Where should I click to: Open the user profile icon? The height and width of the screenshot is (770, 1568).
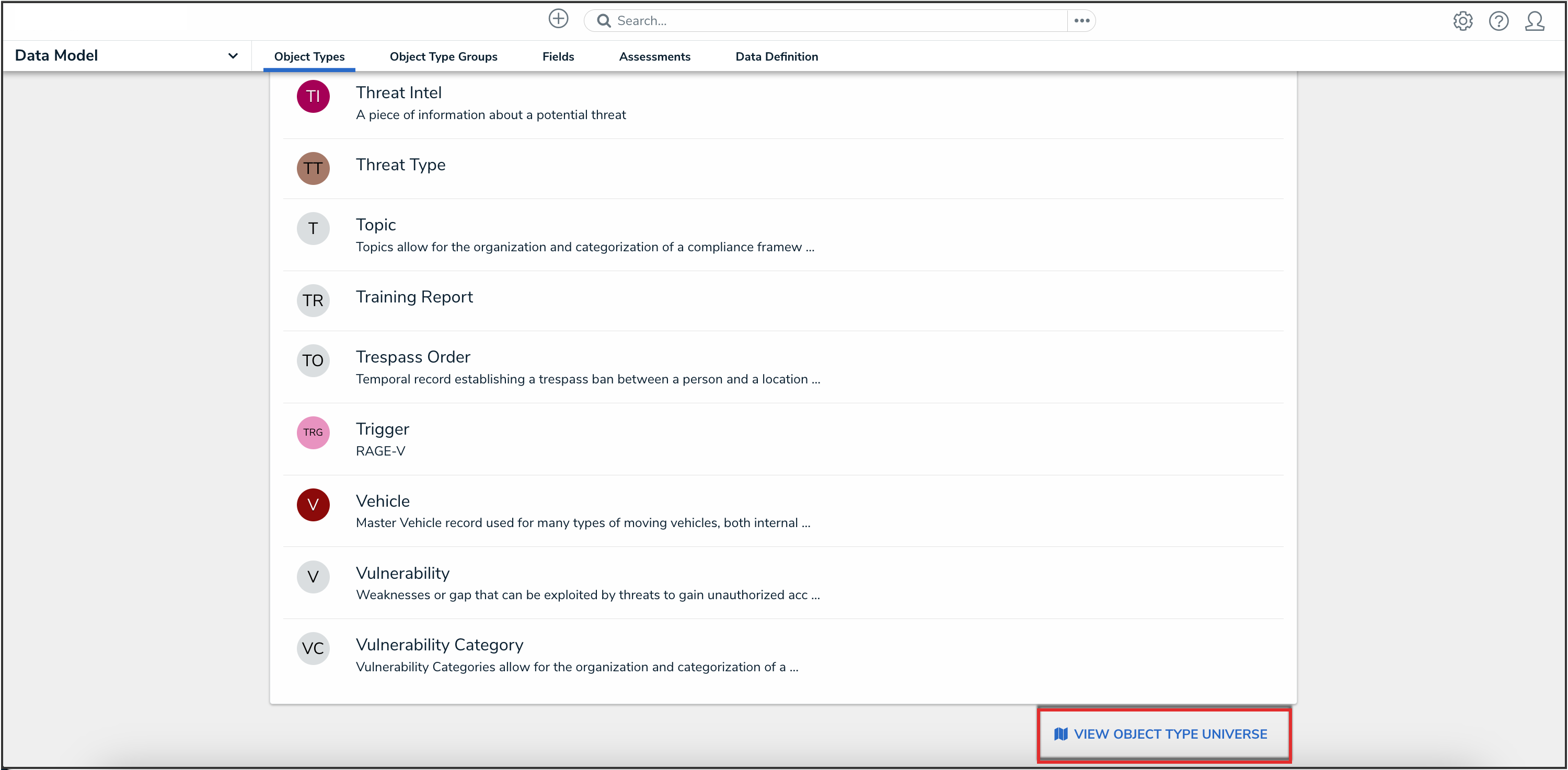1534,21
